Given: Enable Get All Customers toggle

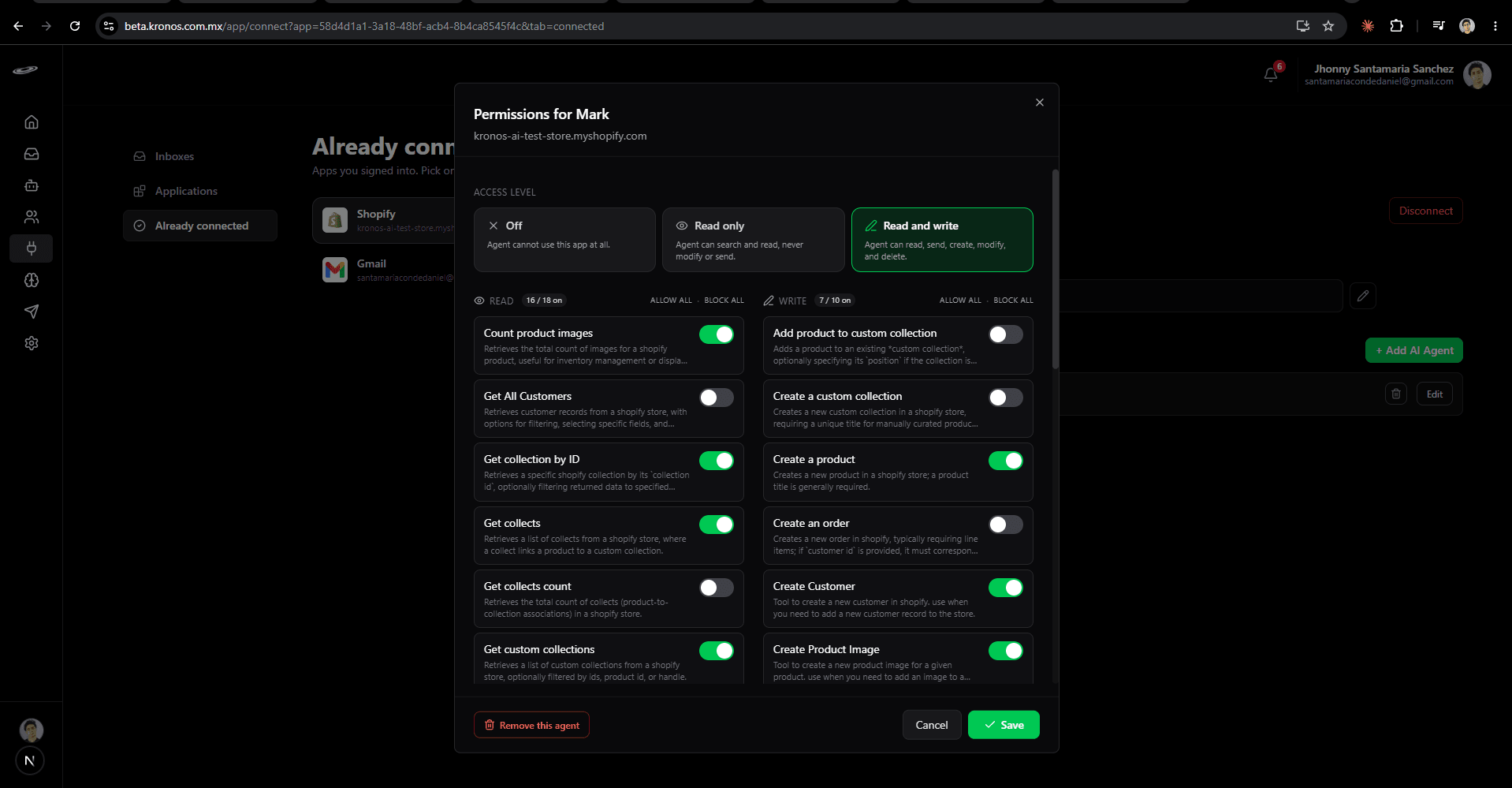Looking at the screenshot, I should click(717, 398).
